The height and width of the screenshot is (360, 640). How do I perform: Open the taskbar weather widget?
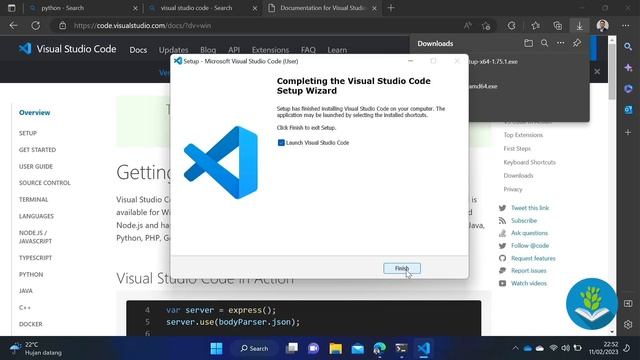click(36, 349)
